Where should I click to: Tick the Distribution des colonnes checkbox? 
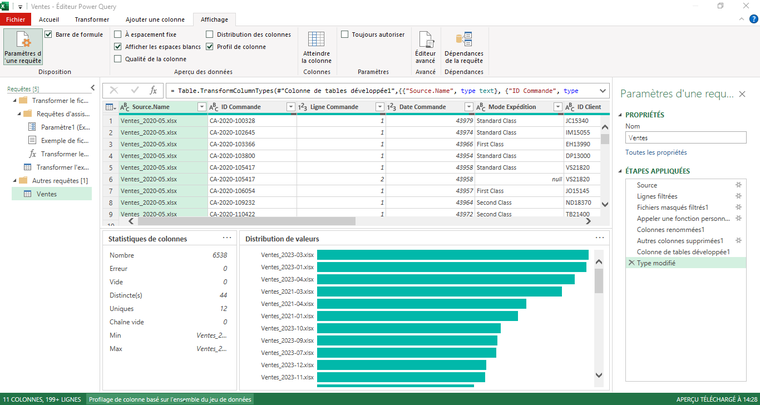[210, 34]
